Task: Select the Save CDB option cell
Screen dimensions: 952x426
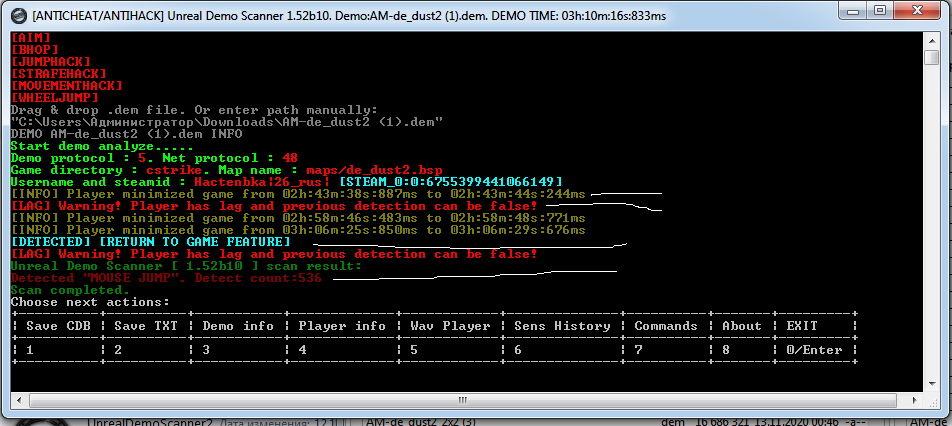Action: (58, 326)
